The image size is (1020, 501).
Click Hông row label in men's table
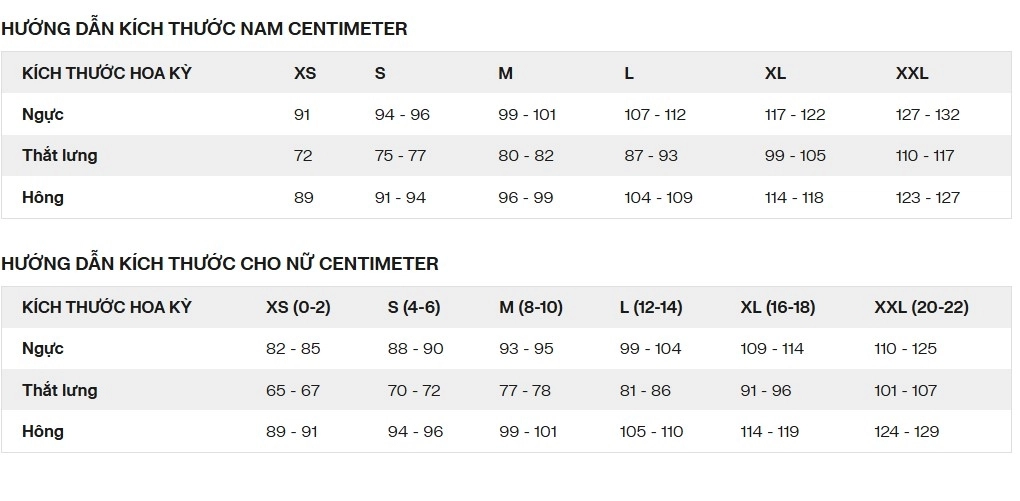click(43, 198)
